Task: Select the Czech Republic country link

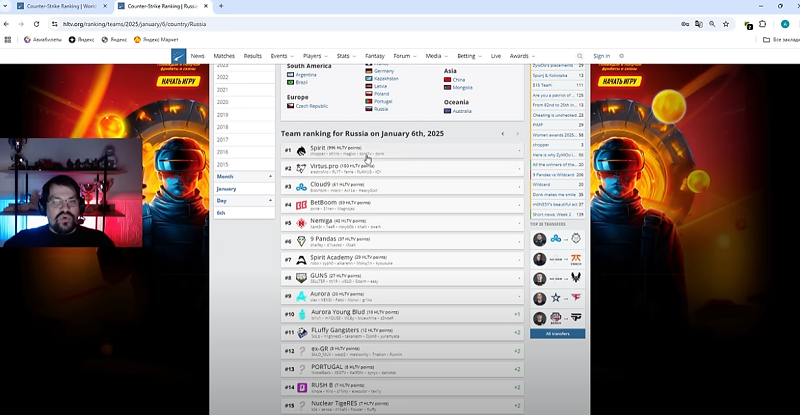Action: (x=312, y=106)
